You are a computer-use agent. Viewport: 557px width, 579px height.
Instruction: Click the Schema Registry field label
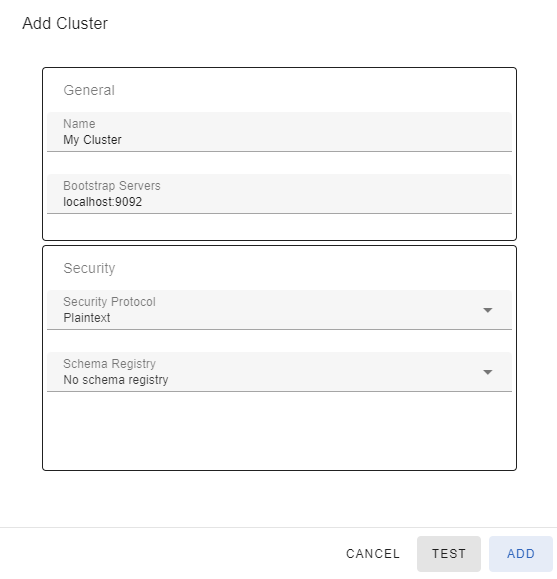coord(109,364)
